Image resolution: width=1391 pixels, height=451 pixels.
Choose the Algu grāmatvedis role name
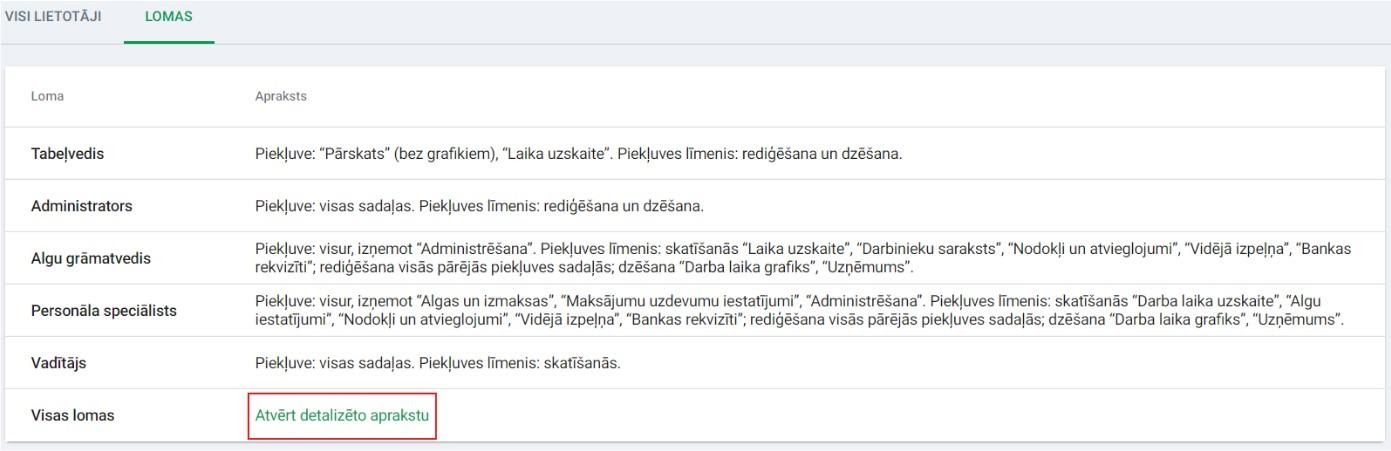tap(91, 258)
